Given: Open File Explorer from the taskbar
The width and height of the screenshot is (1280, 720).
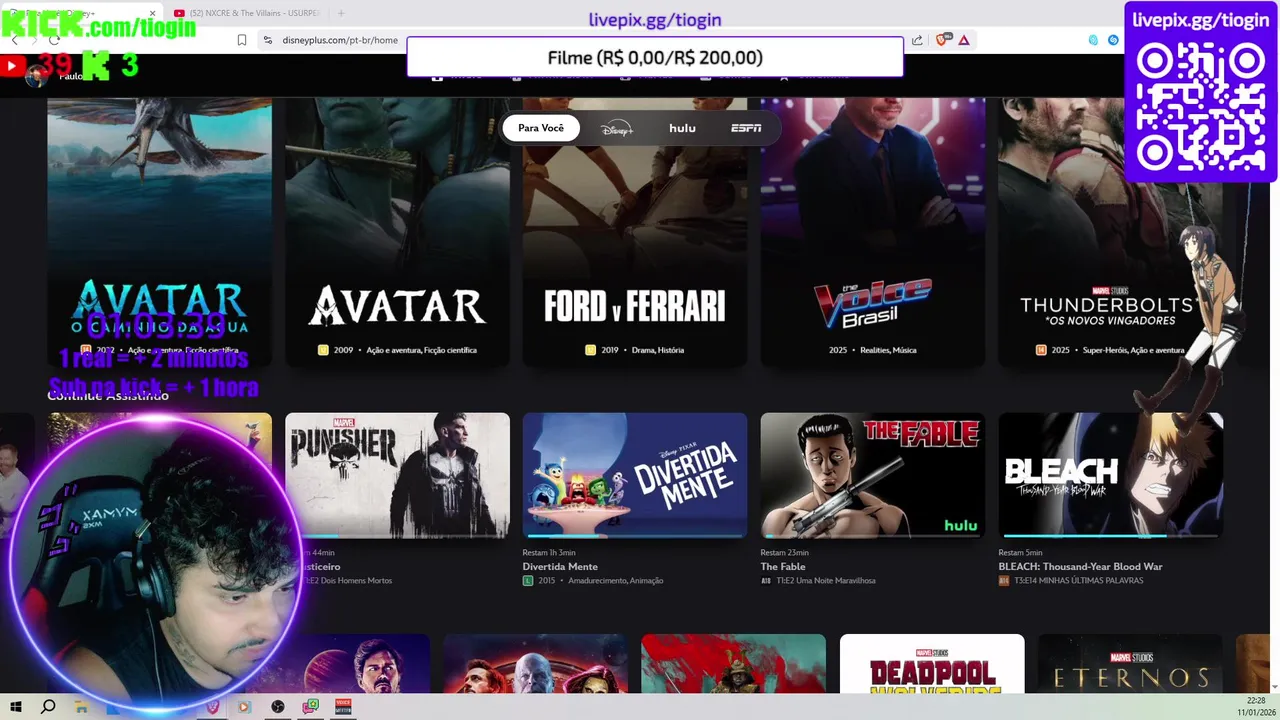Looking at the screenshot, I should (81, 707).
